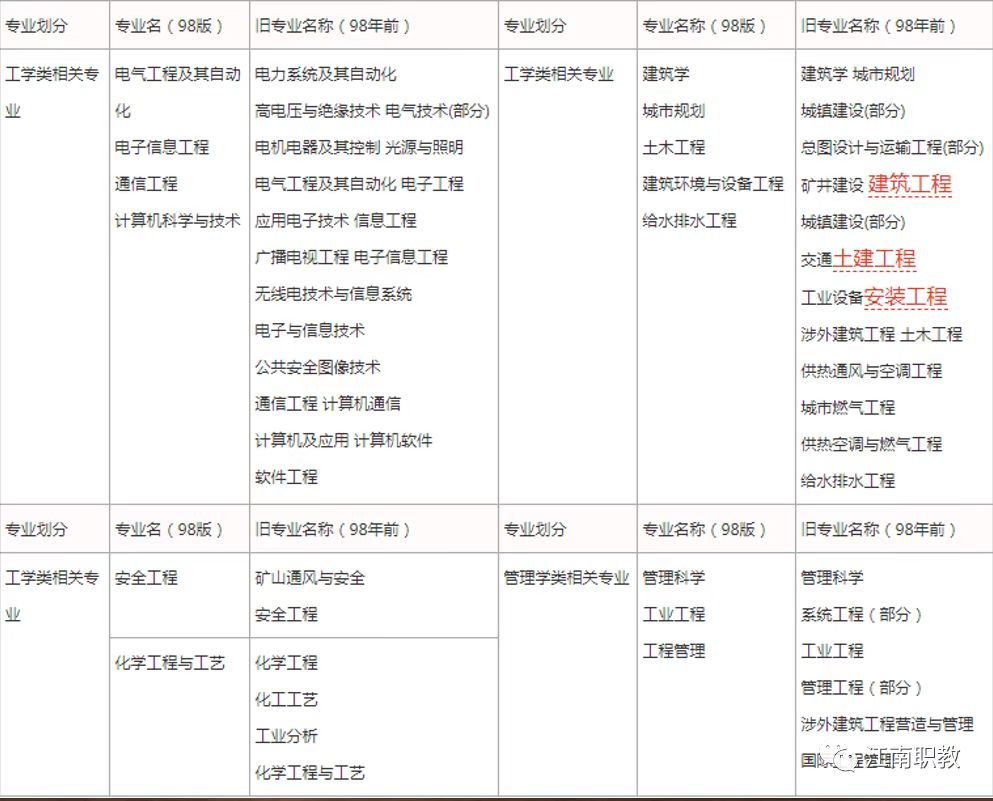993x801 pixels.
Task: Click the text 矿山通风与安全
Action: [310, 577]
